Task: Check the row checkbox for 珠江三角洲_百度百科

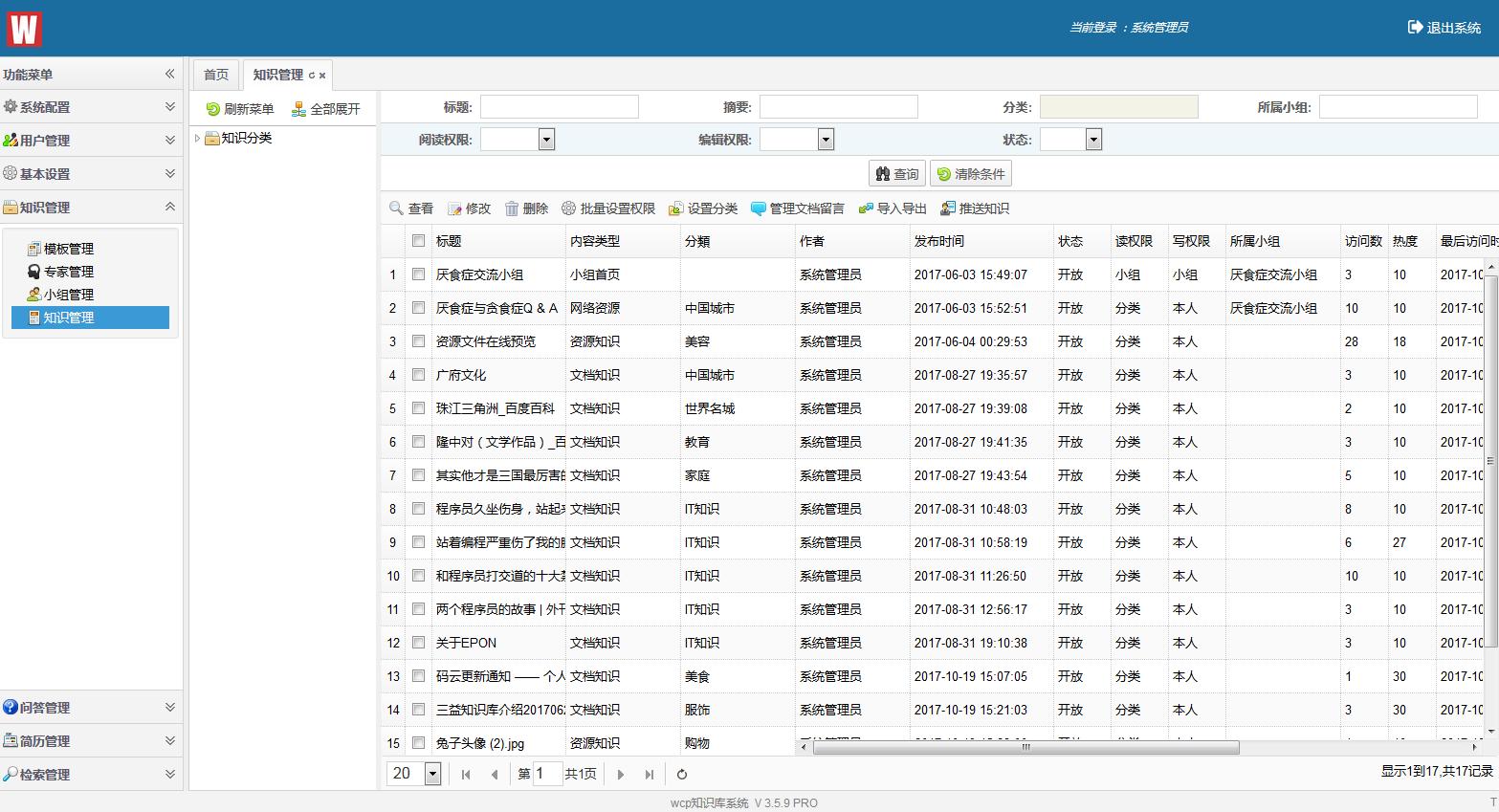Action: pyautogui.click(x=418, y=408)
